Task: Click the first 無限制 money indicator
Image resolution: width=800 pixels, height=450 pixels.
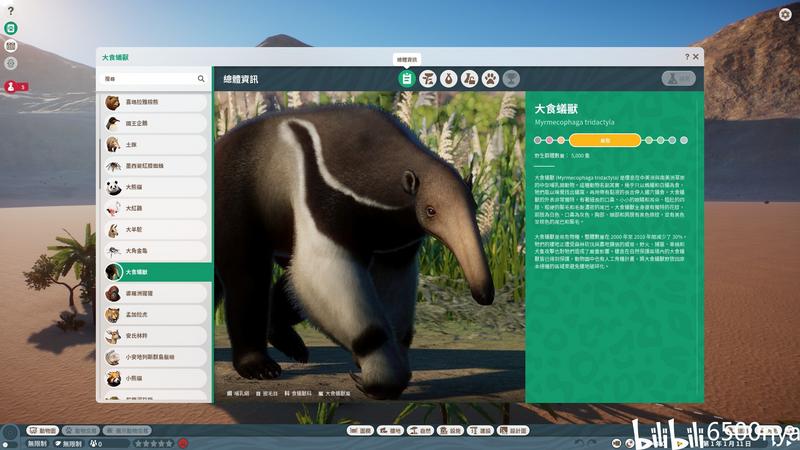Action: pyautogui.click(x=37, y=443)
